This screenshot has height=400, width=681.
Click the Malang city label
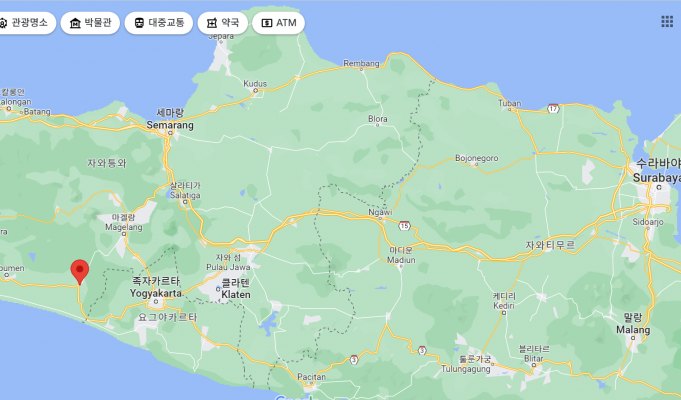pyautogui.click(x=632, y=329)
